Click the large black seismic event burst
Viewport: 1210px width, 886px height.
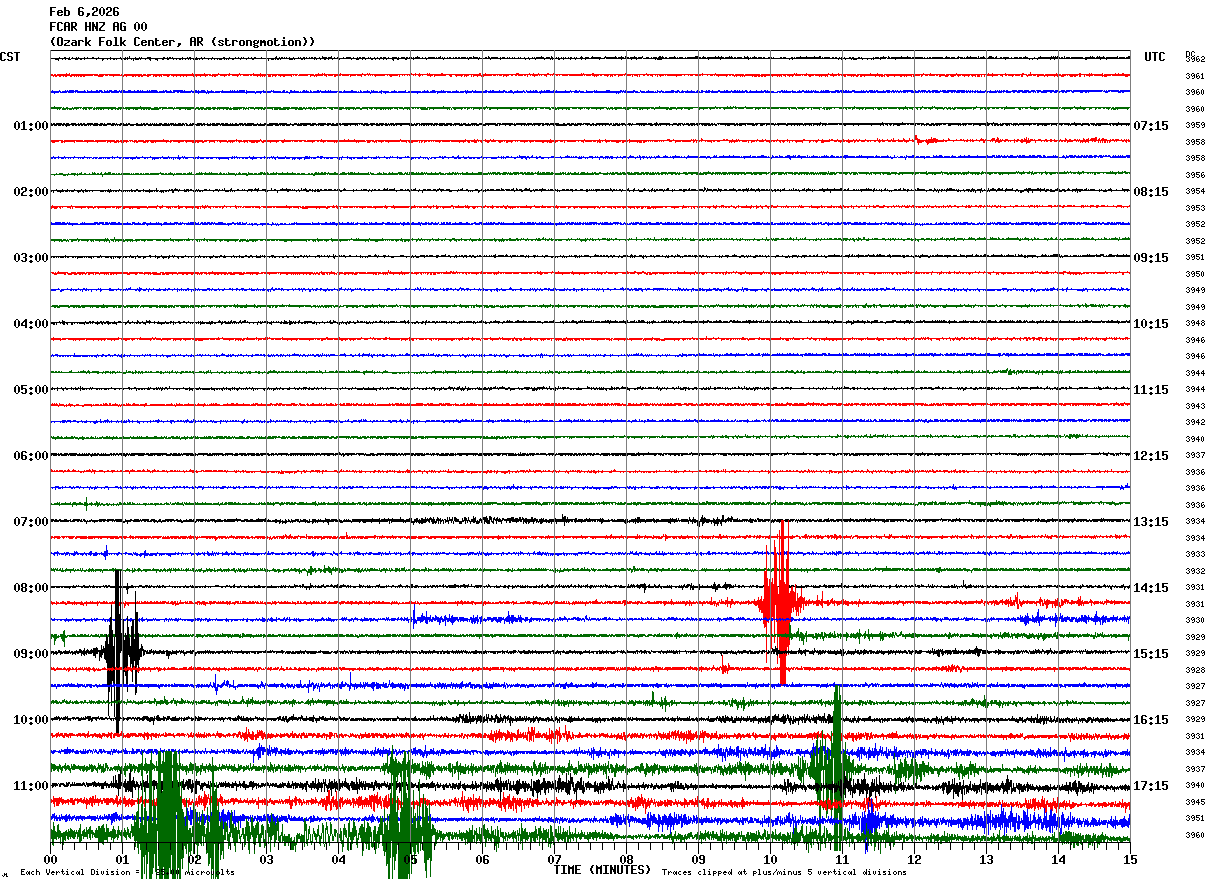(120, 652)
